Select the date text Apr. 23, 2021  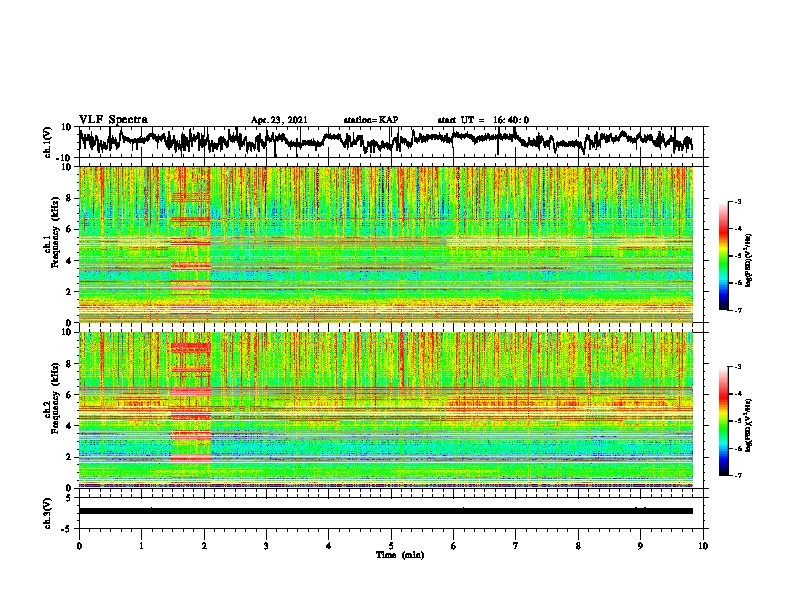[x=279, y=120]
